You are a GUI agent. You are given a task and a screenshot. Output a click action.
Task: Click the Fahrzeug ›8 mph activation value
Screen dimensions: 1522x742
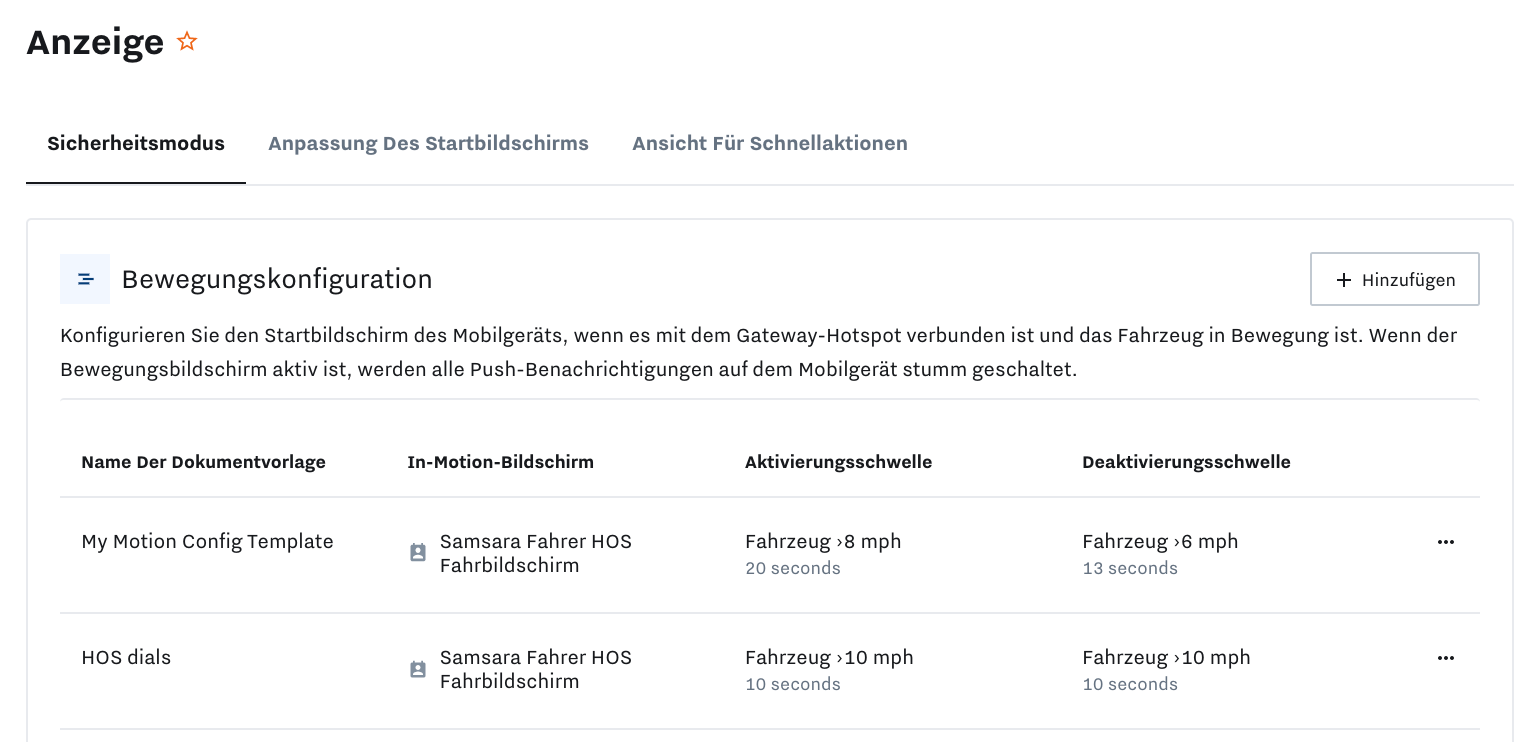click(x=822, y=541)
